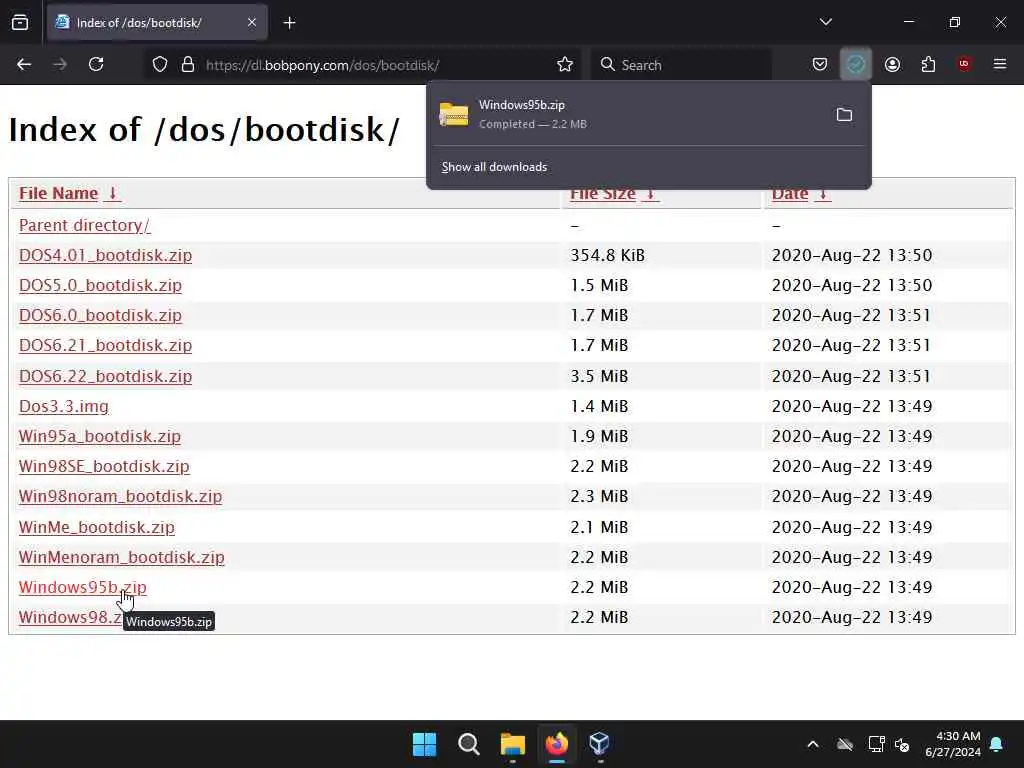Expand the list all tabs chevron

825,22
